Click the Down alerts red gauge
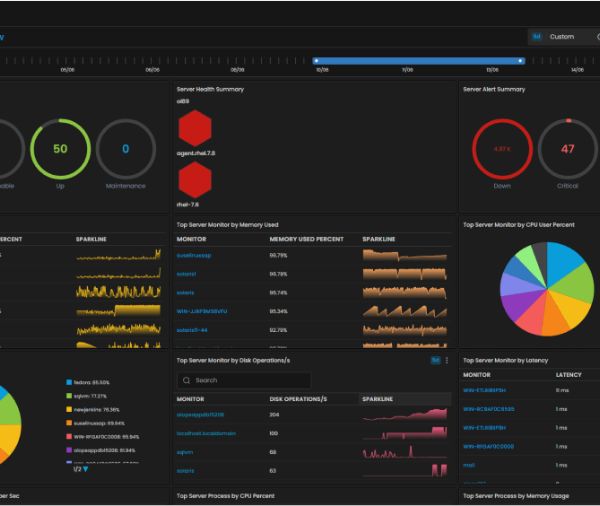This screenshot has width=600, height=506. tap(502, 149)
